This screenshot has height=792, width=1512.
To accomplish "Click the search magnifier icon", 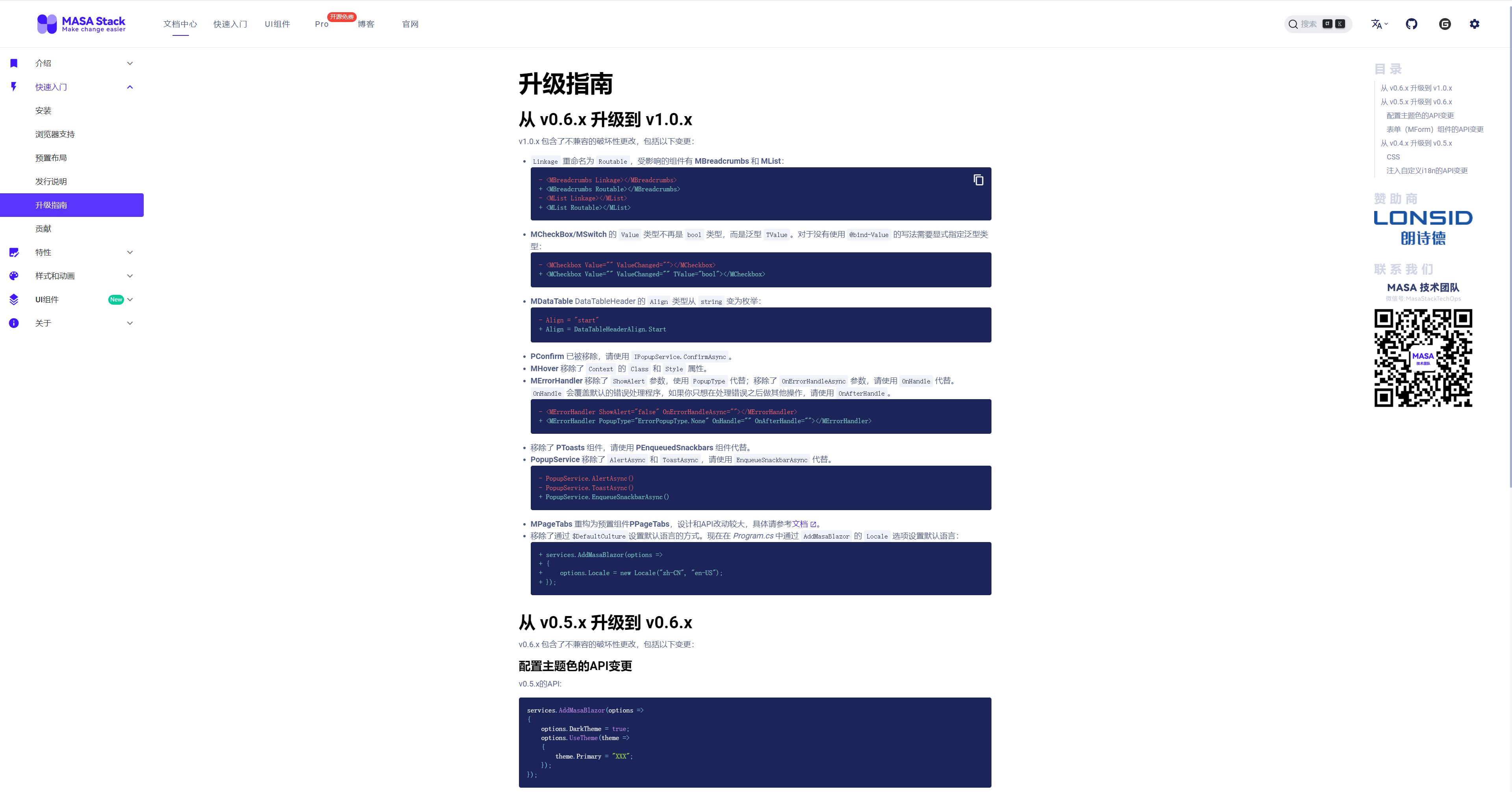I will point(1293,24).
